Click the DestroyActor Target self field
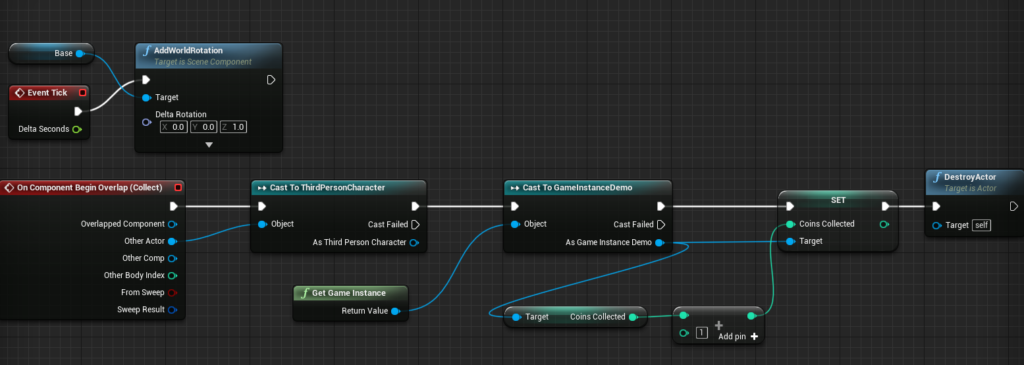1024x365 pixels. click(981, 225)
